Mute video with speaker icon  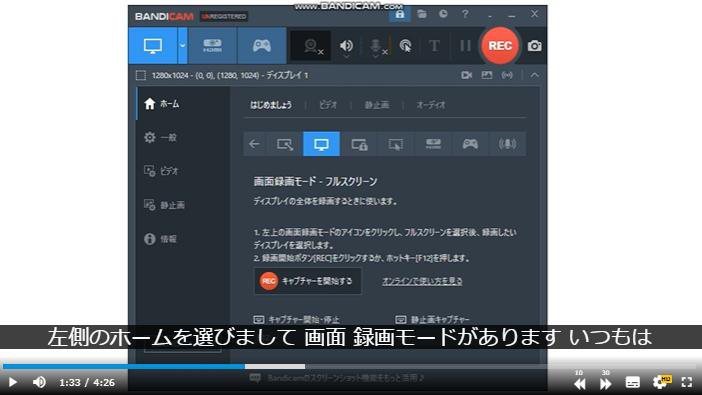coord(39,382)
